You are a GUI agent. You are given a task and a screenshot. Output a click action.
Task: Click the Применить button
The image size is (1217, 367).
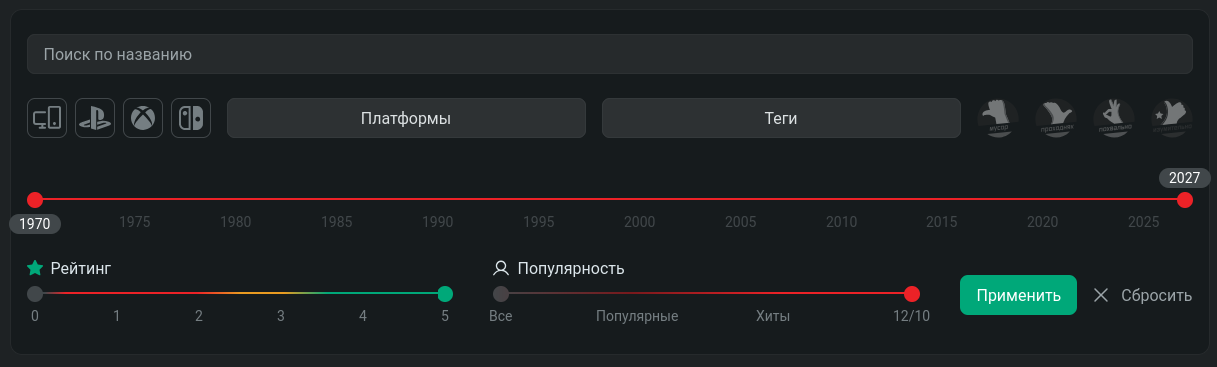click(x=1018, y=295)
